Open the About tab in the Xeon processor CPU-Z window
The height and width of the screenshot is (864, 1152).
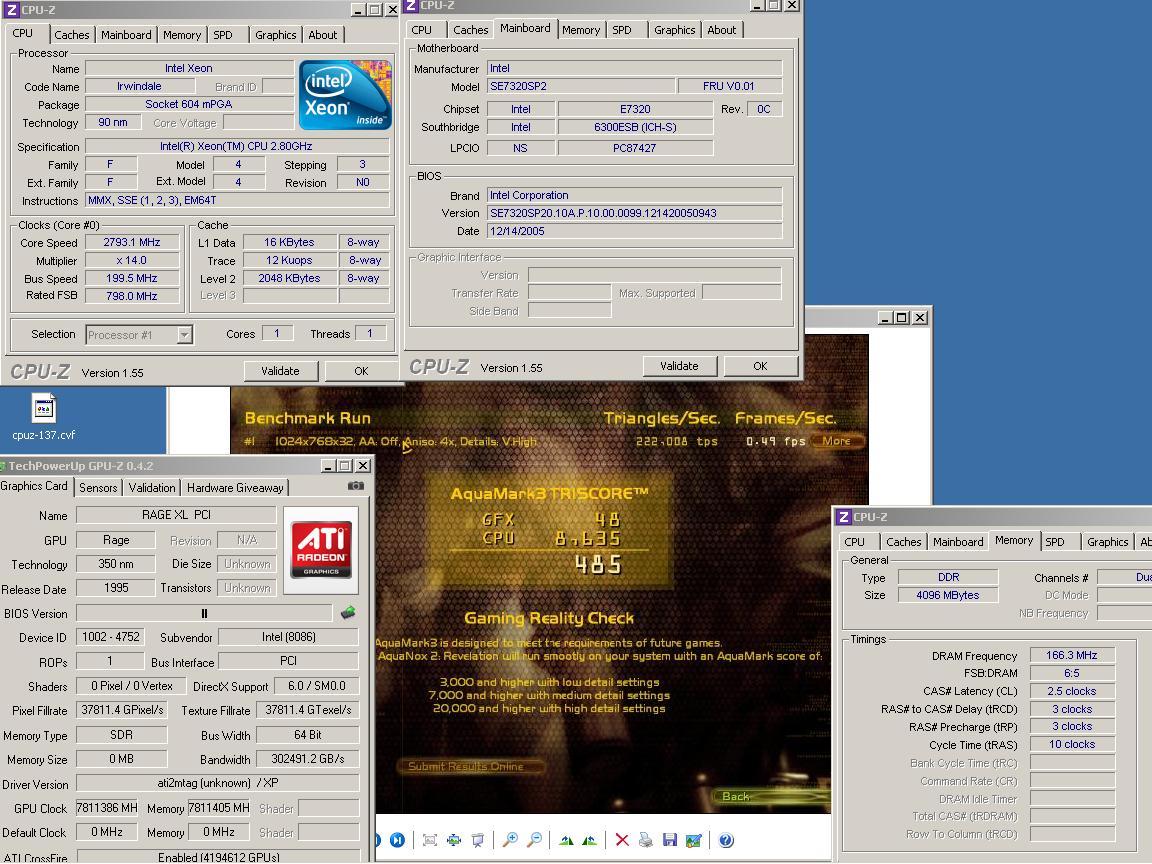tap(323, 35)
